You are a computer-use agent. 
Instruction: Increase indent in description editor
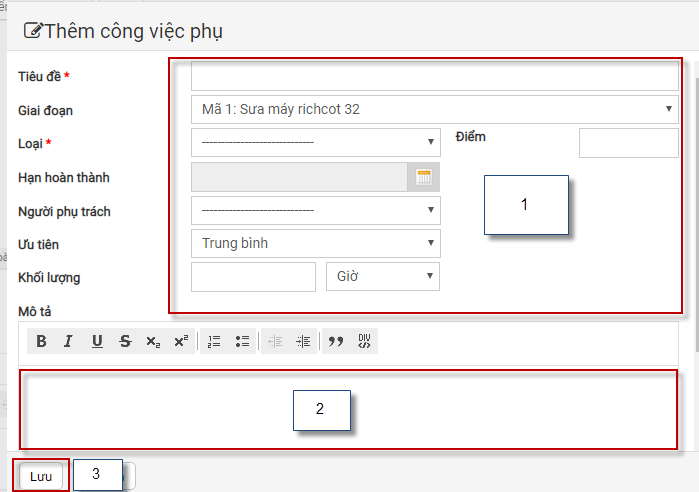(x=304, y=341)
